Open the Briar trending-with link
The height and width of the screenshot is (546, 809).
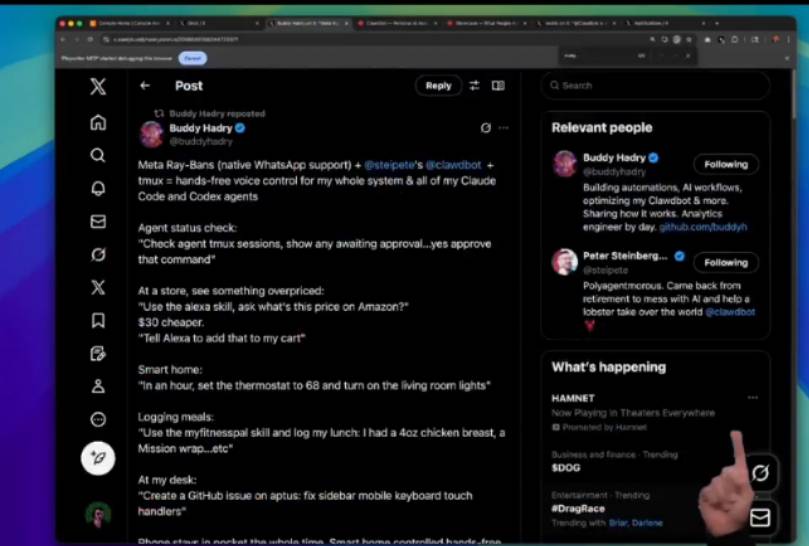click(618, 523)
